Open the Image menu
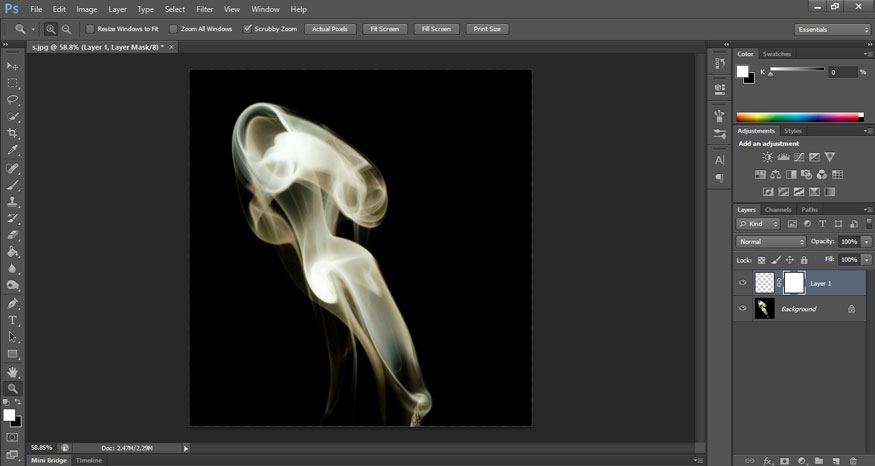This screenshot has width=875, height=466. pyautogui.click(x=86, y=9)
